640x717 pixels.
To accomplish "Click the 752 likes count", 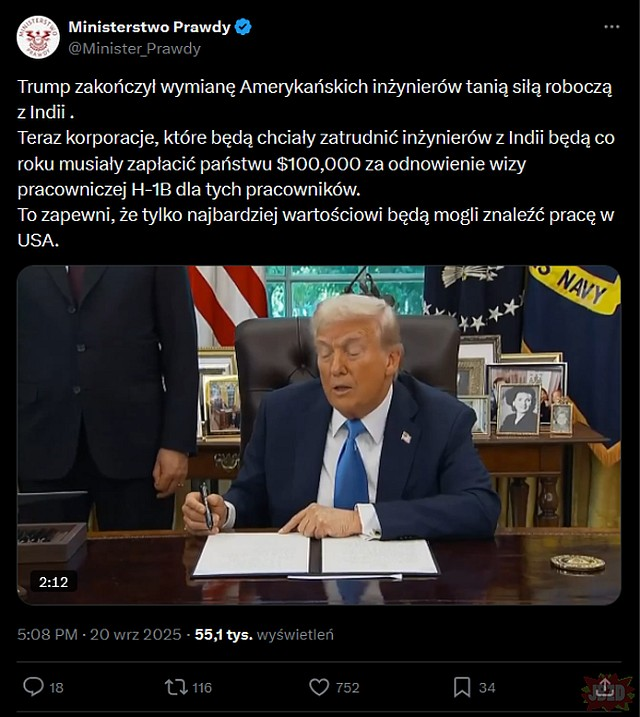I will (347, 688).
